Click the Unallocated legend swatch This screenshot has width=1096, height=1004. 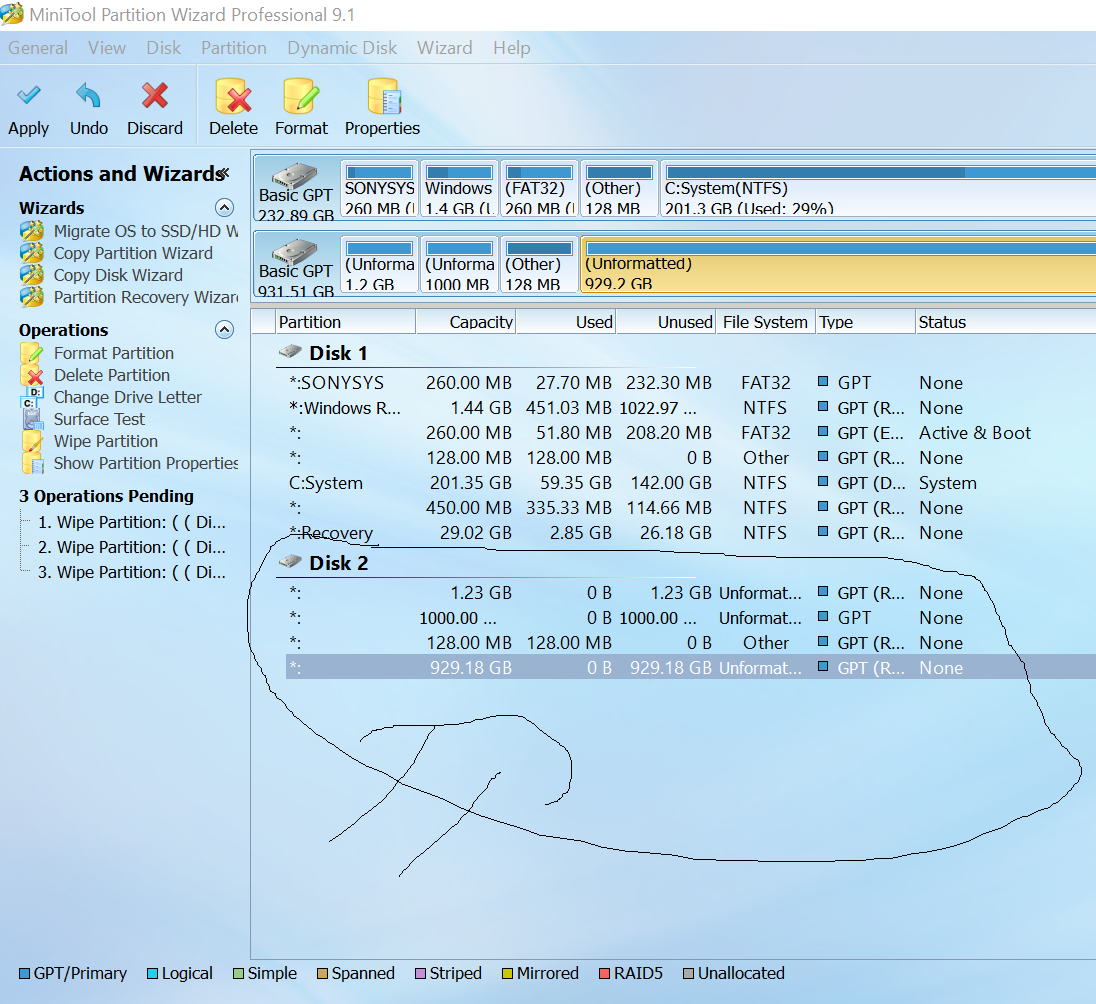tap(688, 974)
